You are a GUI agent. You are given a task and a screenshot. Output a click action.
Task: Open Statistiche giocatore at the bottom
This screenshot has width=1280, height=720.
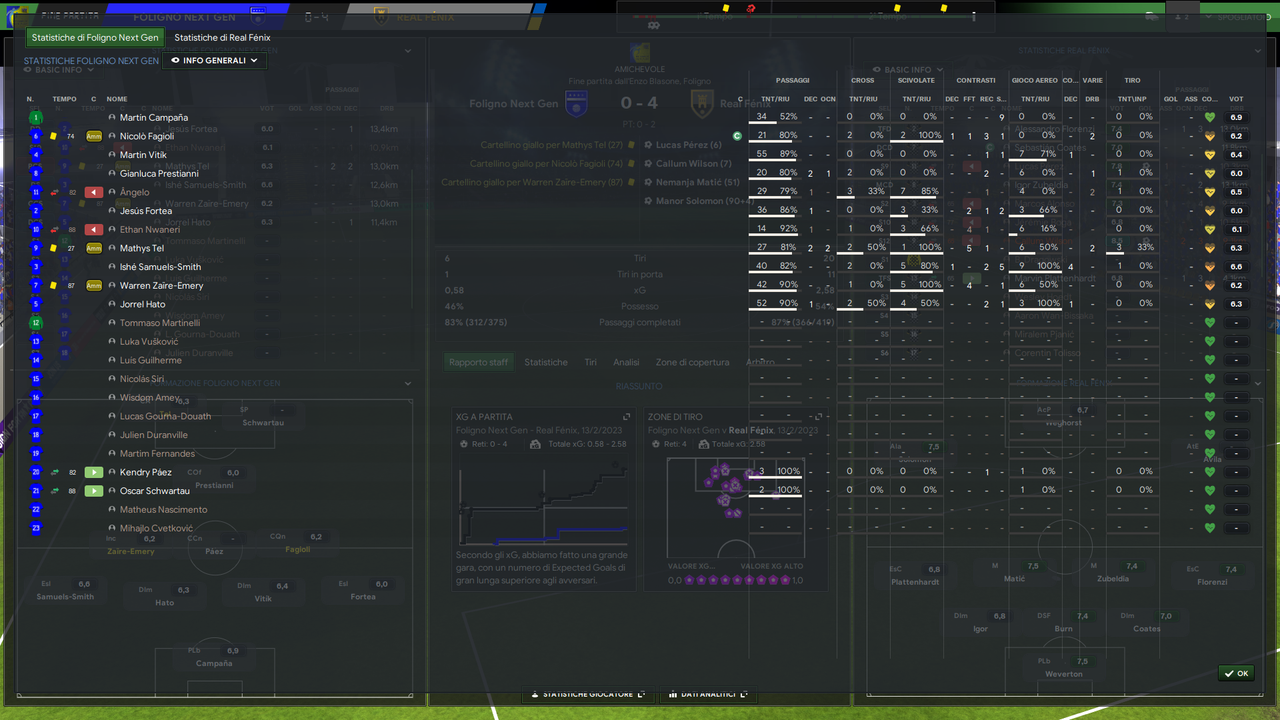point(587,694)
